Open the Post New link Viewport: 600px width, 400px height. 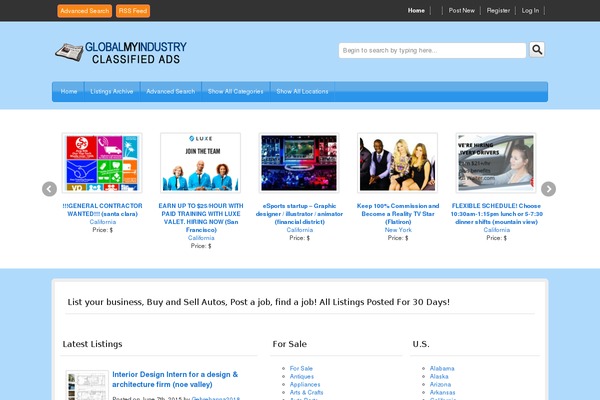(461, 11)
